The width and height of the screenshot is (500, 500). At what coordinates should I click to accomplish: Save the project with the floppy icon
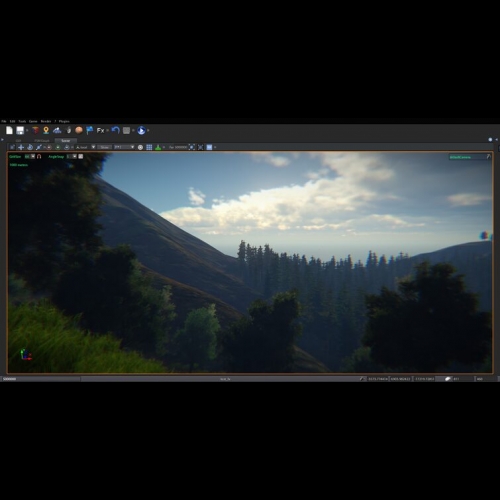[x=20, y=130]
